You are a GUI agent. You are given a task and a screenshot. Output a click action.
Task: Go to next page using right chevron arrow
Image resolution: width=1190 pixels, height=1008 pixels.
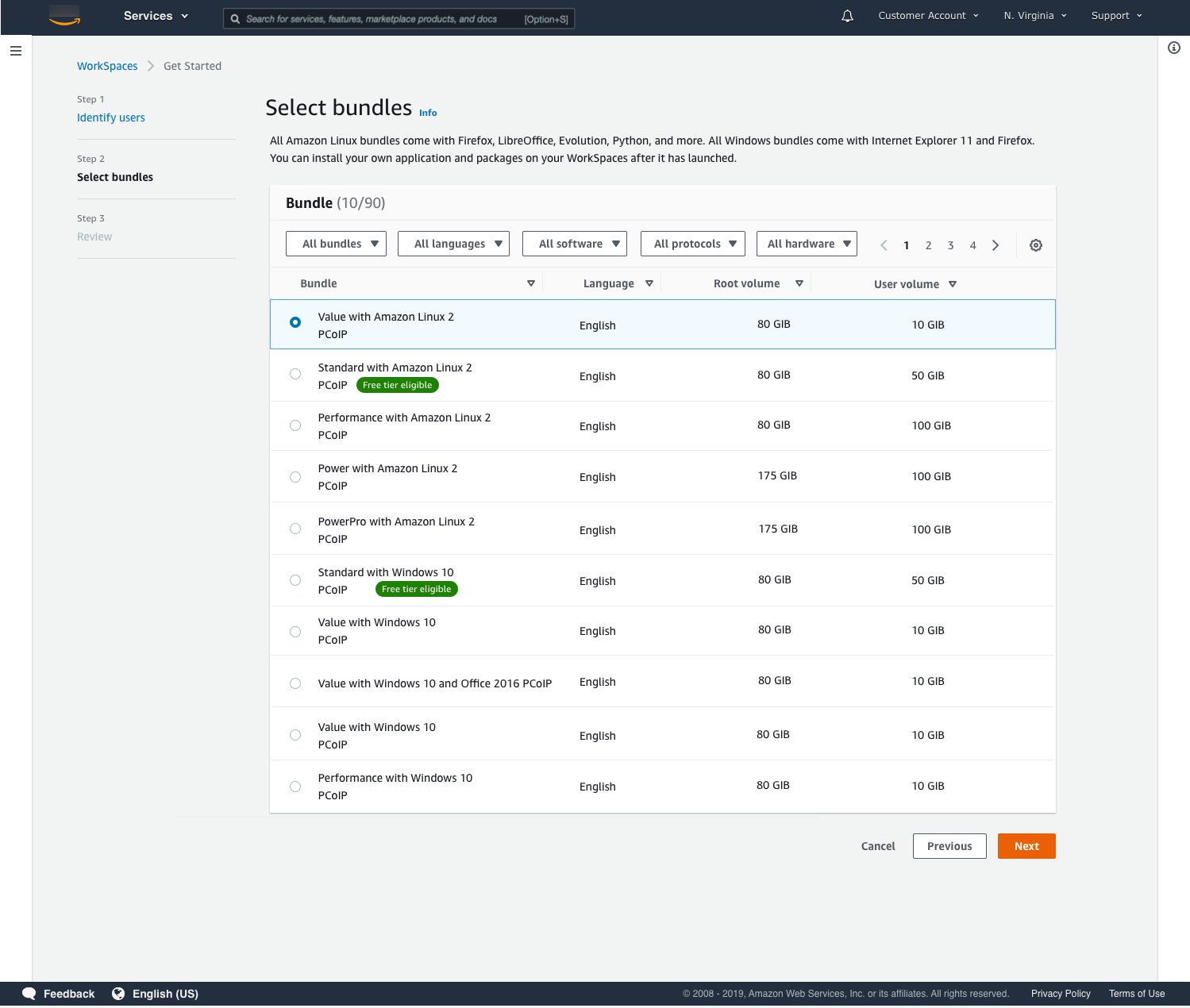[x=996, y=244]
